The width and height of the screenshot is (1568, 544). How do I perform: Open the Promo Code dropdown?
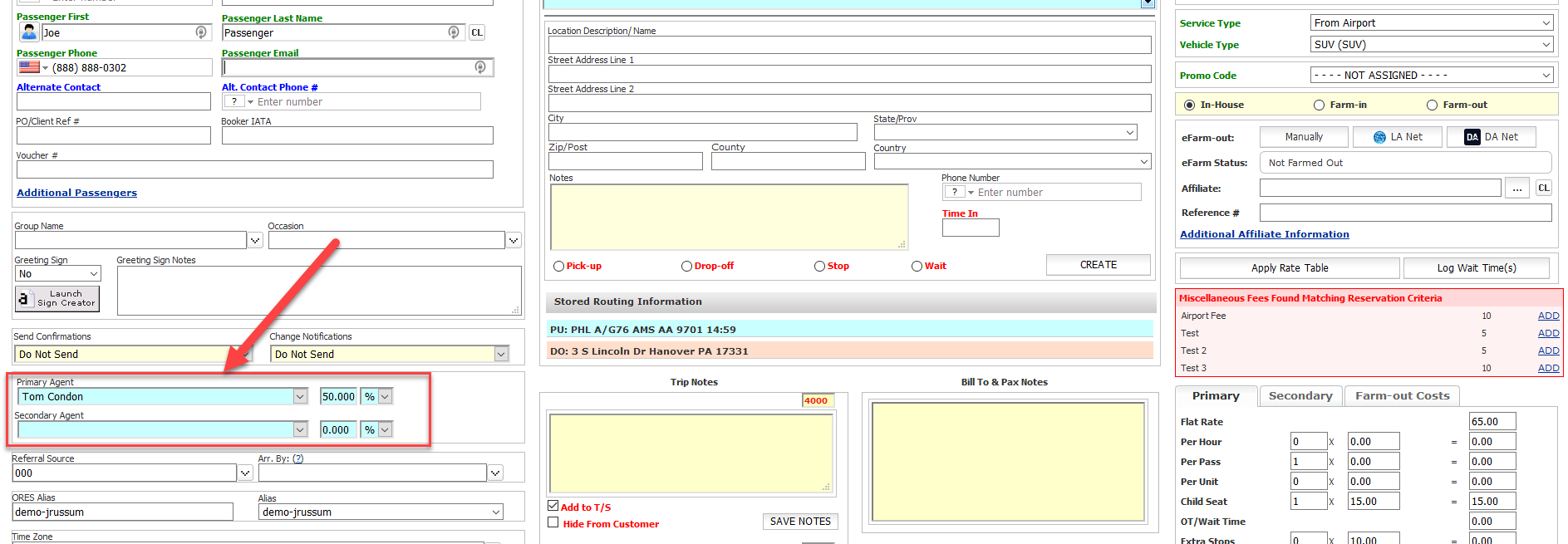point(1432,75)
